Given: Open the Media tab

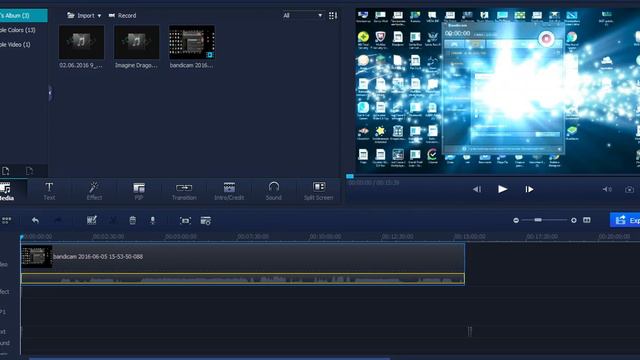Looking at the screenshot, I should pos(7,191).
